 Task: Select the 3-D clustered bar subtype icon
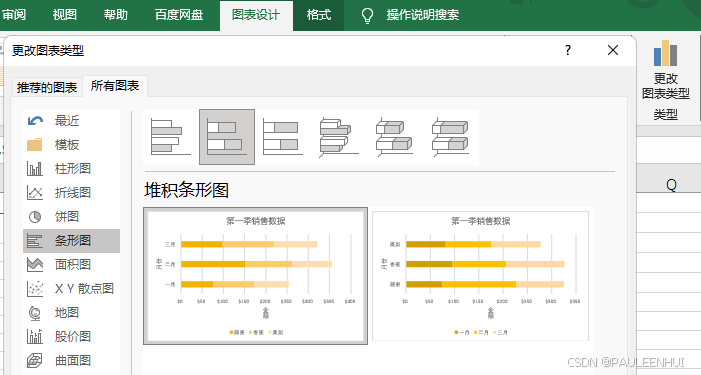point(339,137)
